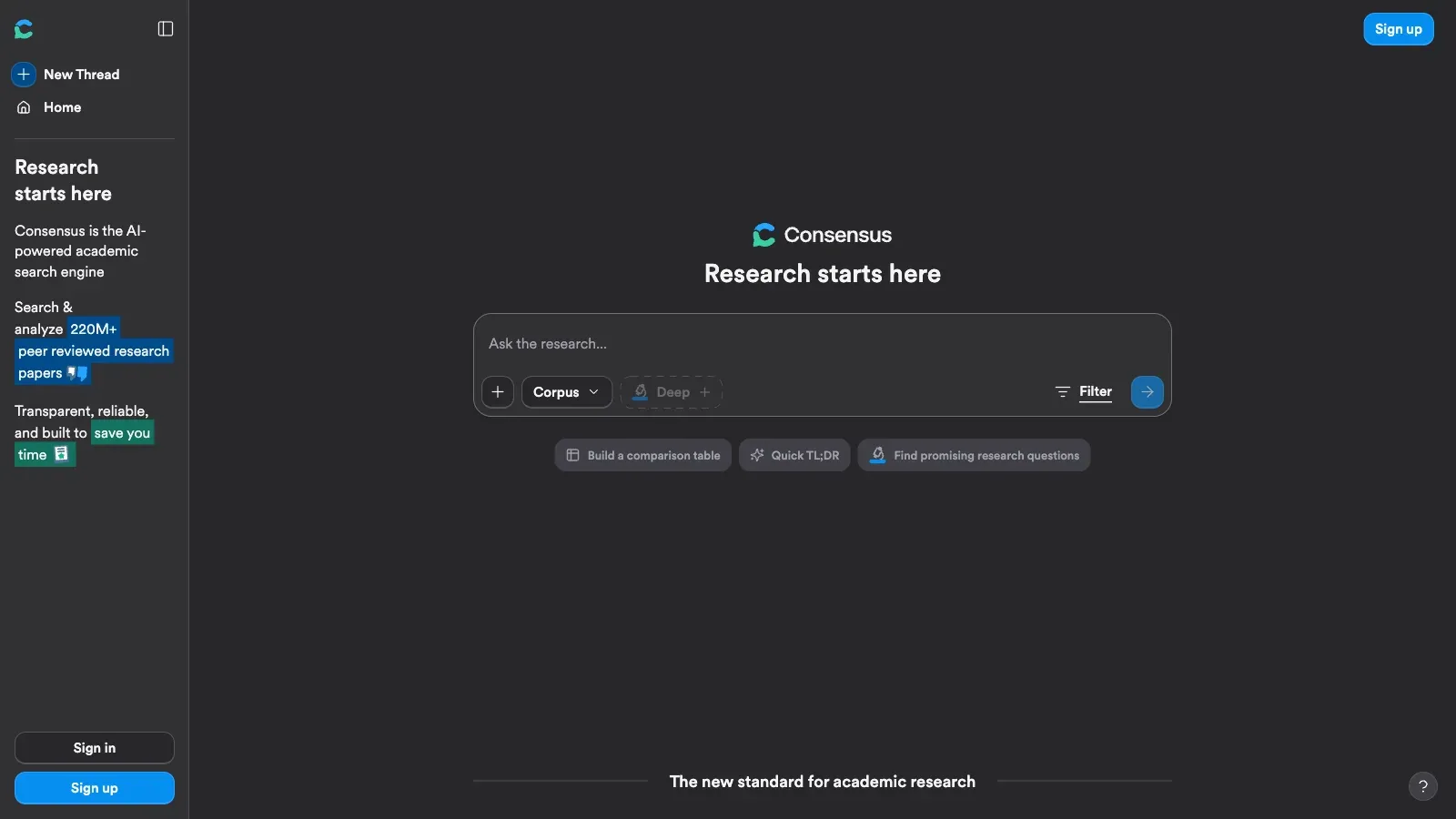Open the help question mark button
Viewport: 1456px width, 819px height.
tap(1423, 786)
